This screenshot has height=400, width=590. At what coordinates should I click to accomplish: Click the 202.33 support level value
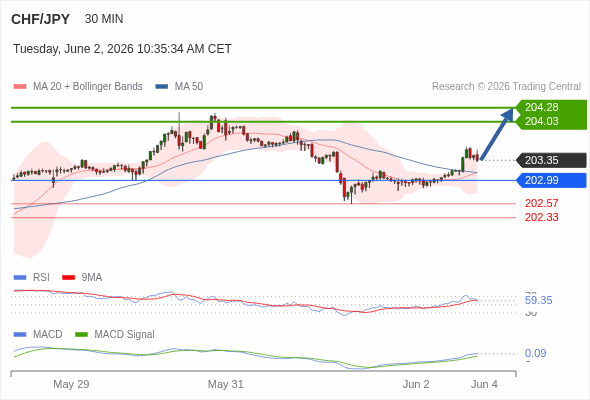click(542, 217)
